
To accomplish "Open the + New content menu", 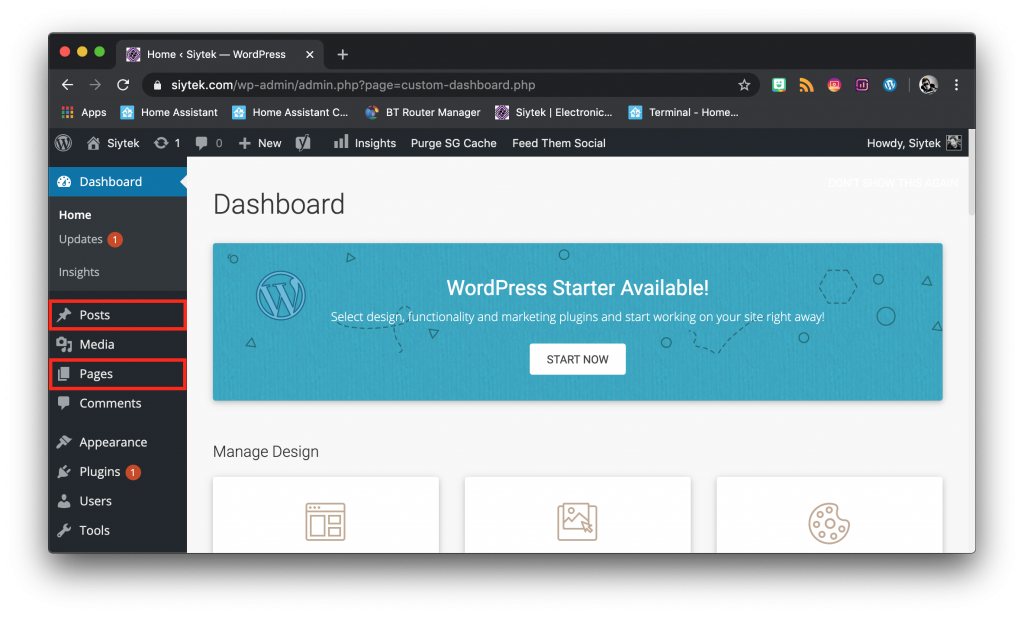I will [x=260, y=143].
